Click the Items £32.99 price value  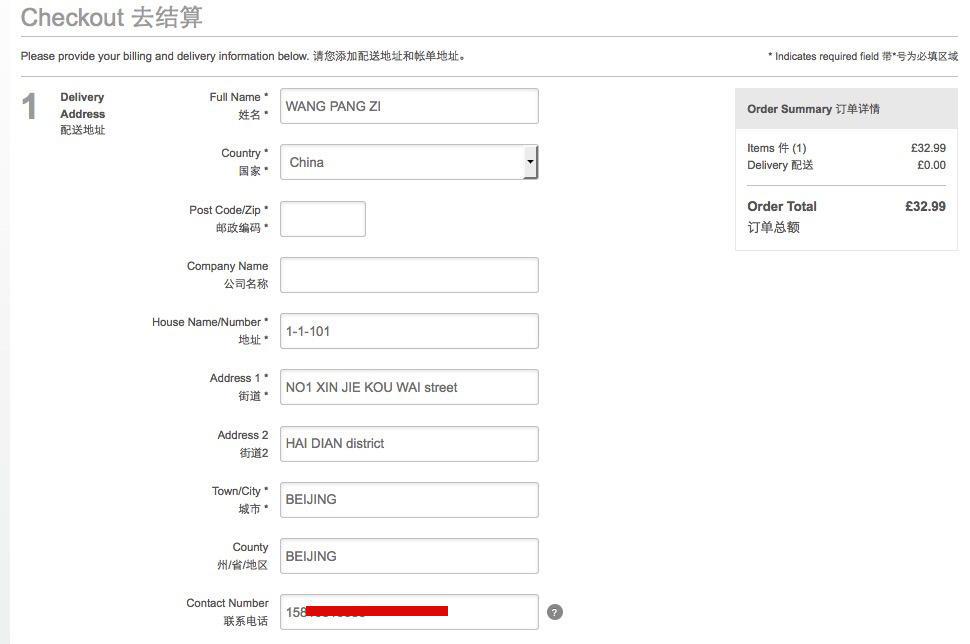(x=928, y=148)
